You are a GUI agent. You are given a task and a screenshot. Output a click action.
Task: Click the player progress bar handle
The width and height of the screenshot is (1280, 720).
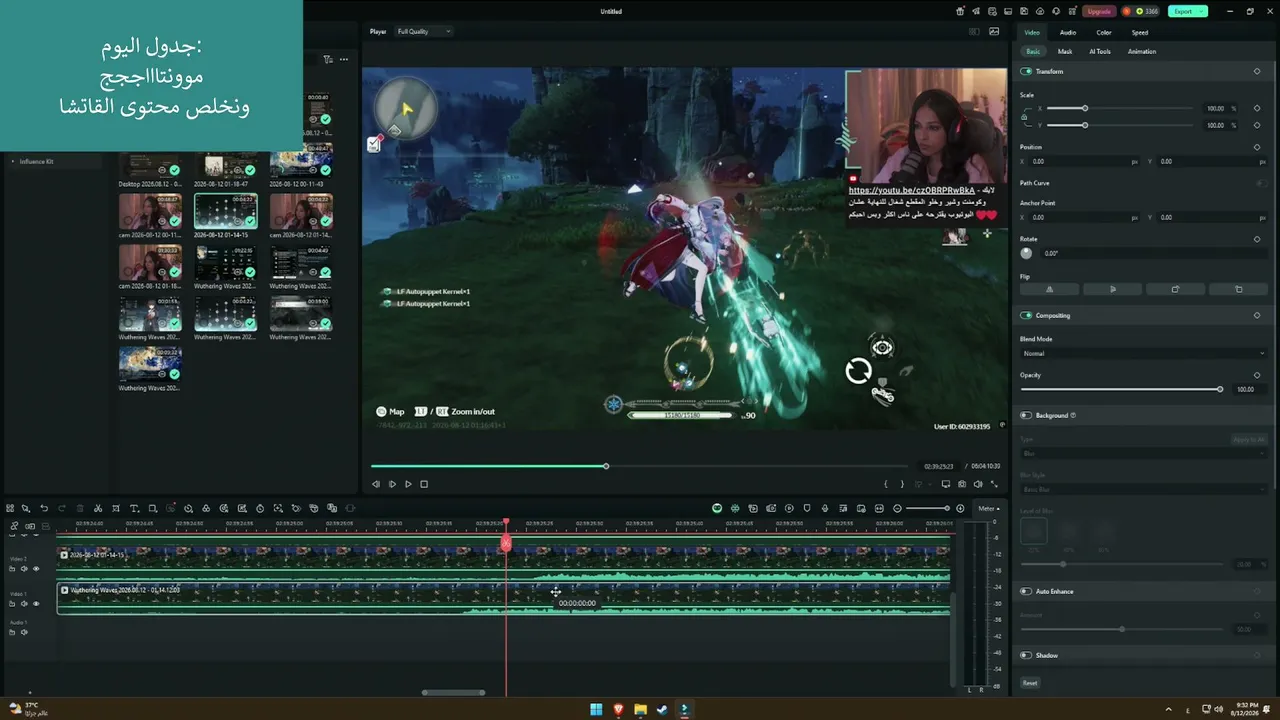click(x=605, y=466)
